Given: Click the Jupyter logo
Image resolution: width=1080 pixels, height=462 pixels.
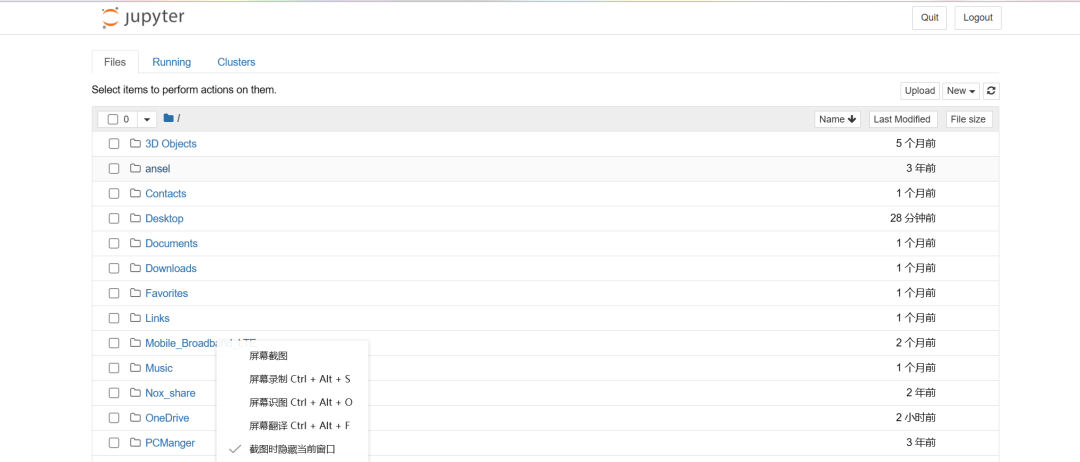Looking at the screenshot, I should pos(143,18).
